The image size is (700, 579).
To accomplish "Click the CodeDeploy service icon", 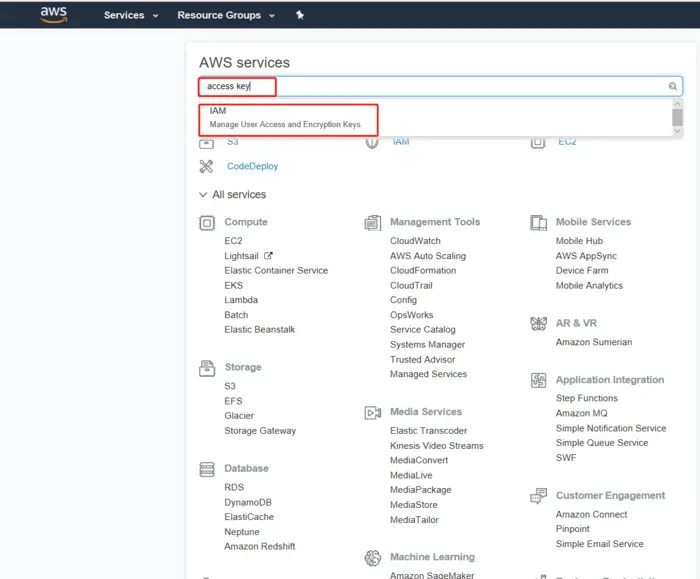I will coord(207,166).
